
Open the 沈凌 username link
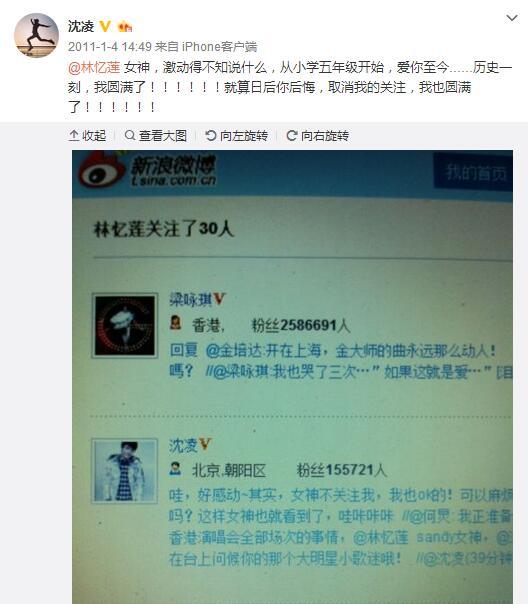(81, 27)
